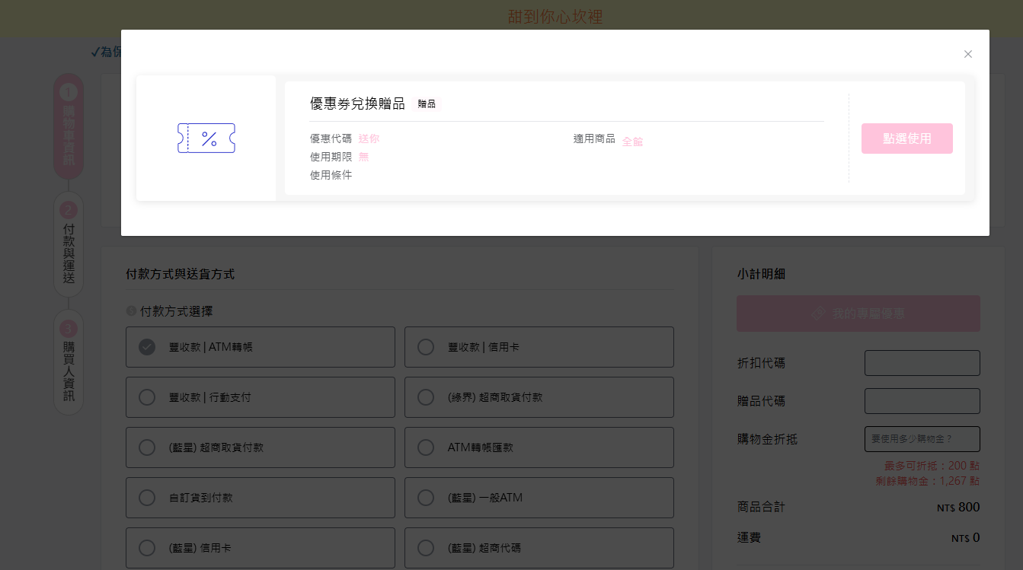This screenshot has width=1023, height=570.
Task: Click the 最多可折抵：200 點 text
Action: tap(931, 466)
